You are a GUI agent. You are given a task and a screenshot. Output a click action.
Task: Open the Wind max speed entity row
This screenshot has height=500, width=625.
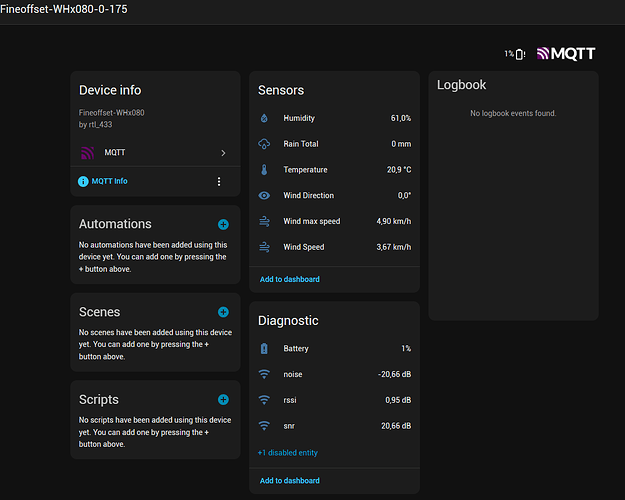point(334,221)
